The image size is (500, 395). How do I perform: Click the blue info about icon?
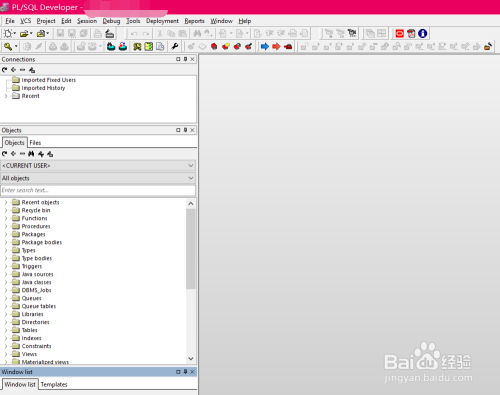pyautogui.click(x=422, y=33)
